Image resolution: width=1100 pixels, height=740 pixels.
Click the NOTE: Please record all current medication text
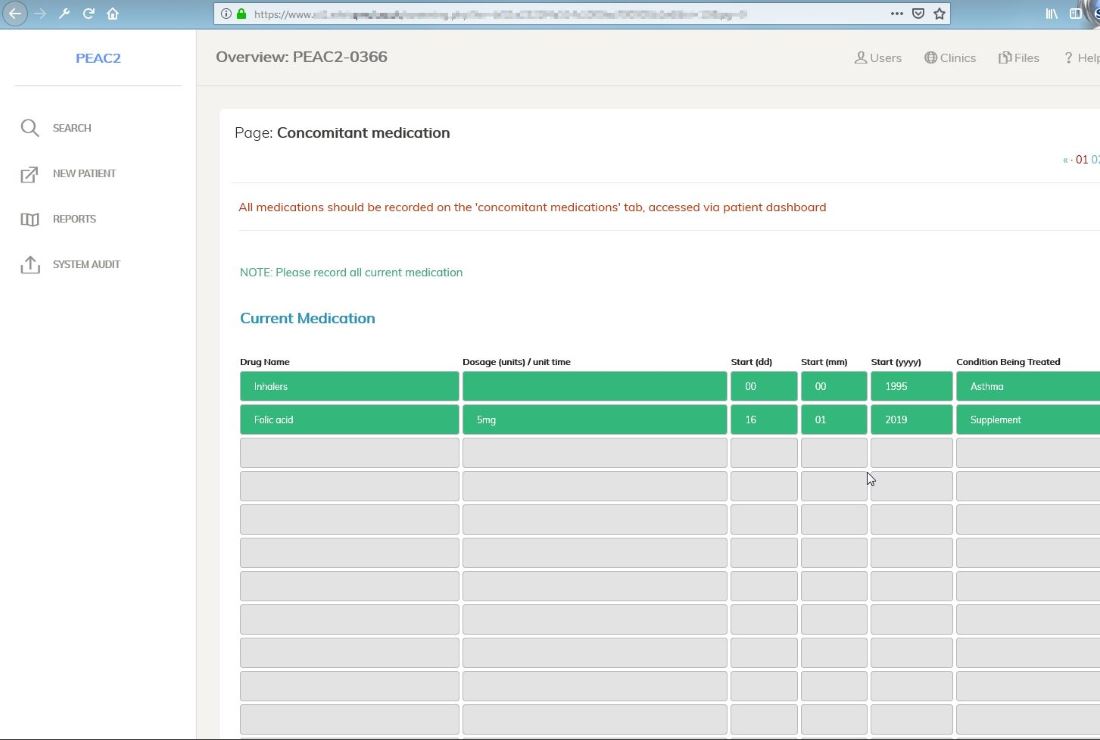point(351,272)
